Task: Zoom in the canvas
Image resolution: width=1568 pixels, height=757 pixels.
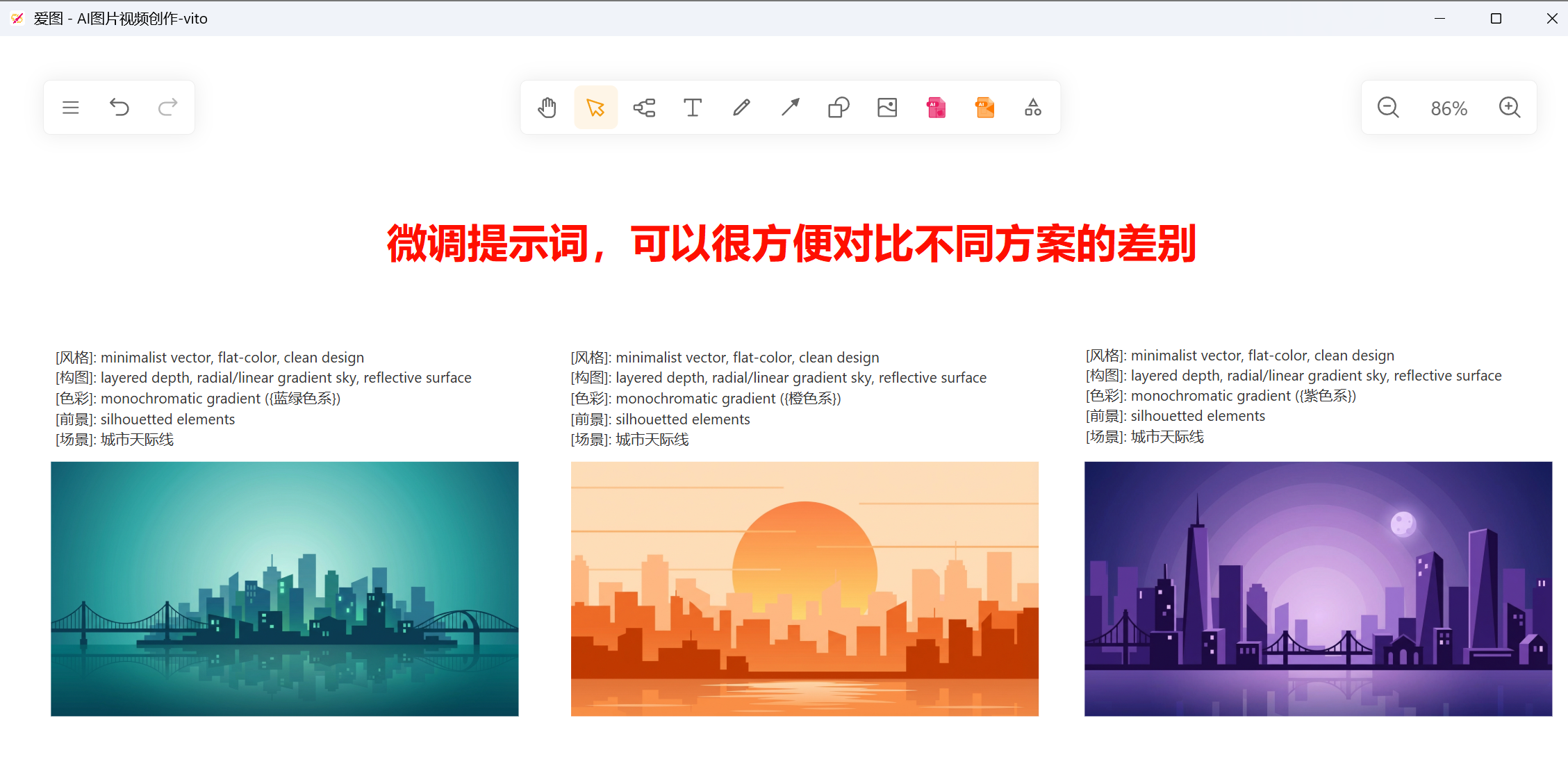Action: [1510, 108]
